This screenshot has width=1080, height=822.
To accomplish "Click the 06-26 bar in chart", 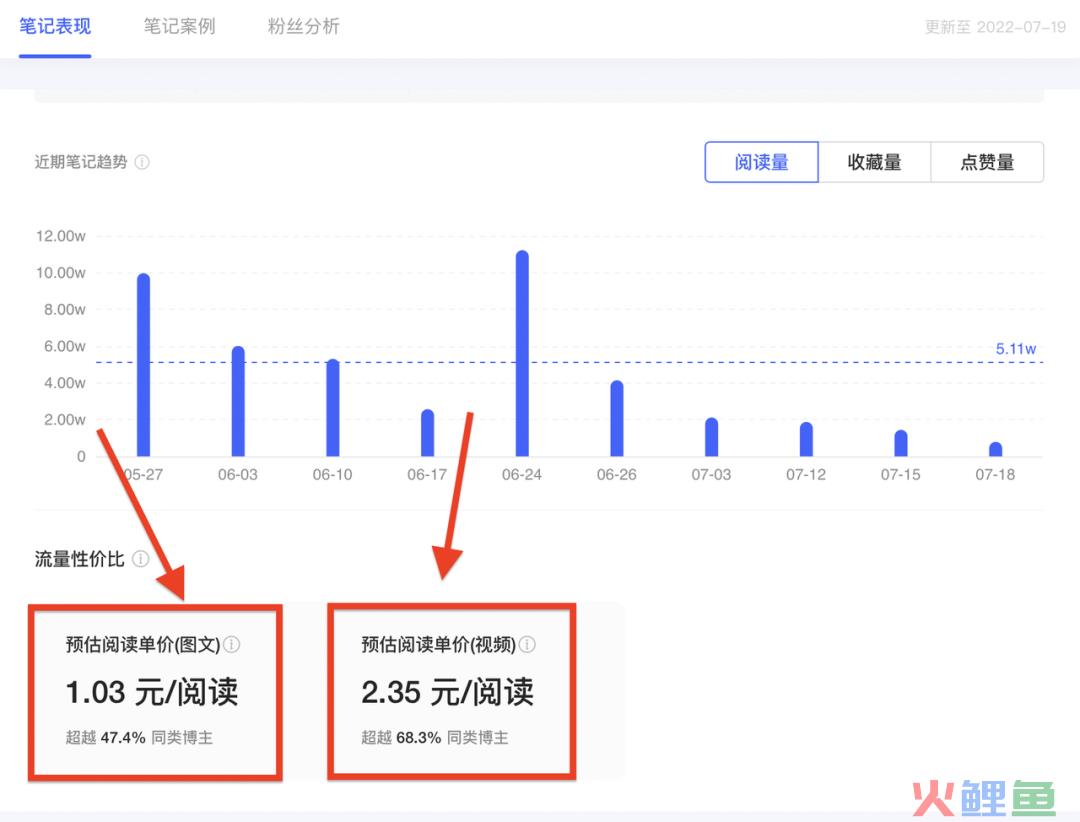I will (617, 418).
